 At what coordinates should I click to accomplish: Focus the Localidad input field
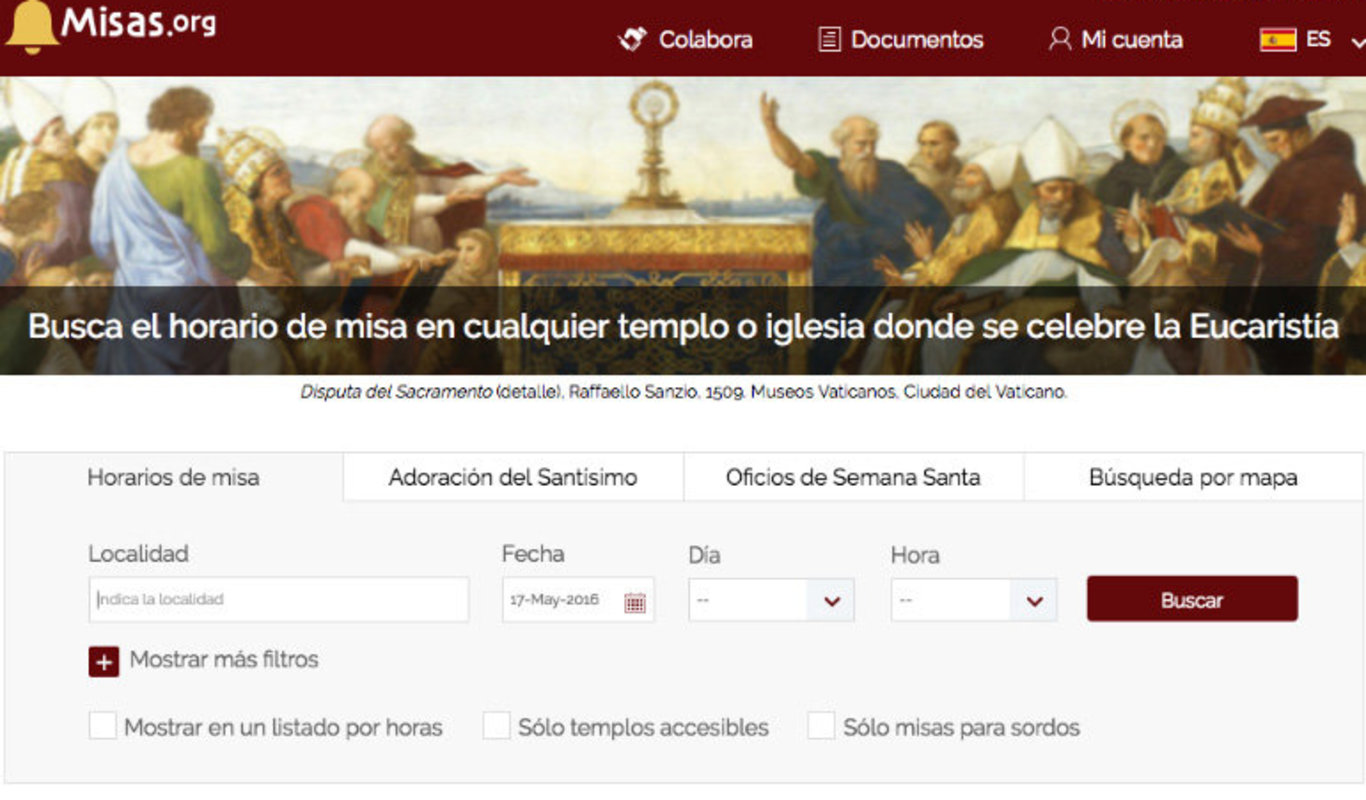(x=278, y=600)
